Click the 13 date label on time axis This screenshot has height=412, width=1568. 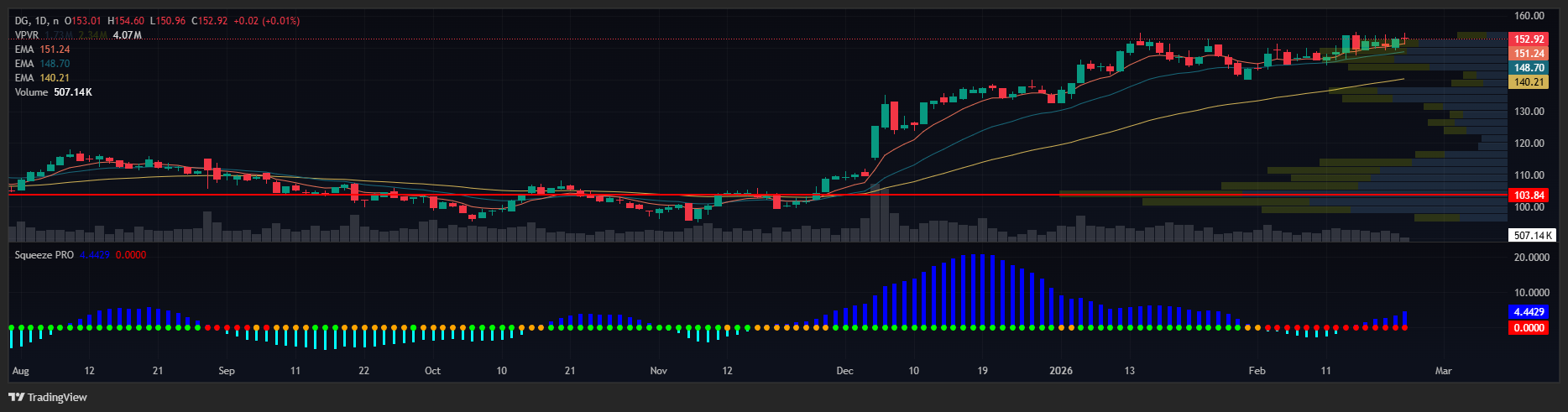(x=1130, y=371)
